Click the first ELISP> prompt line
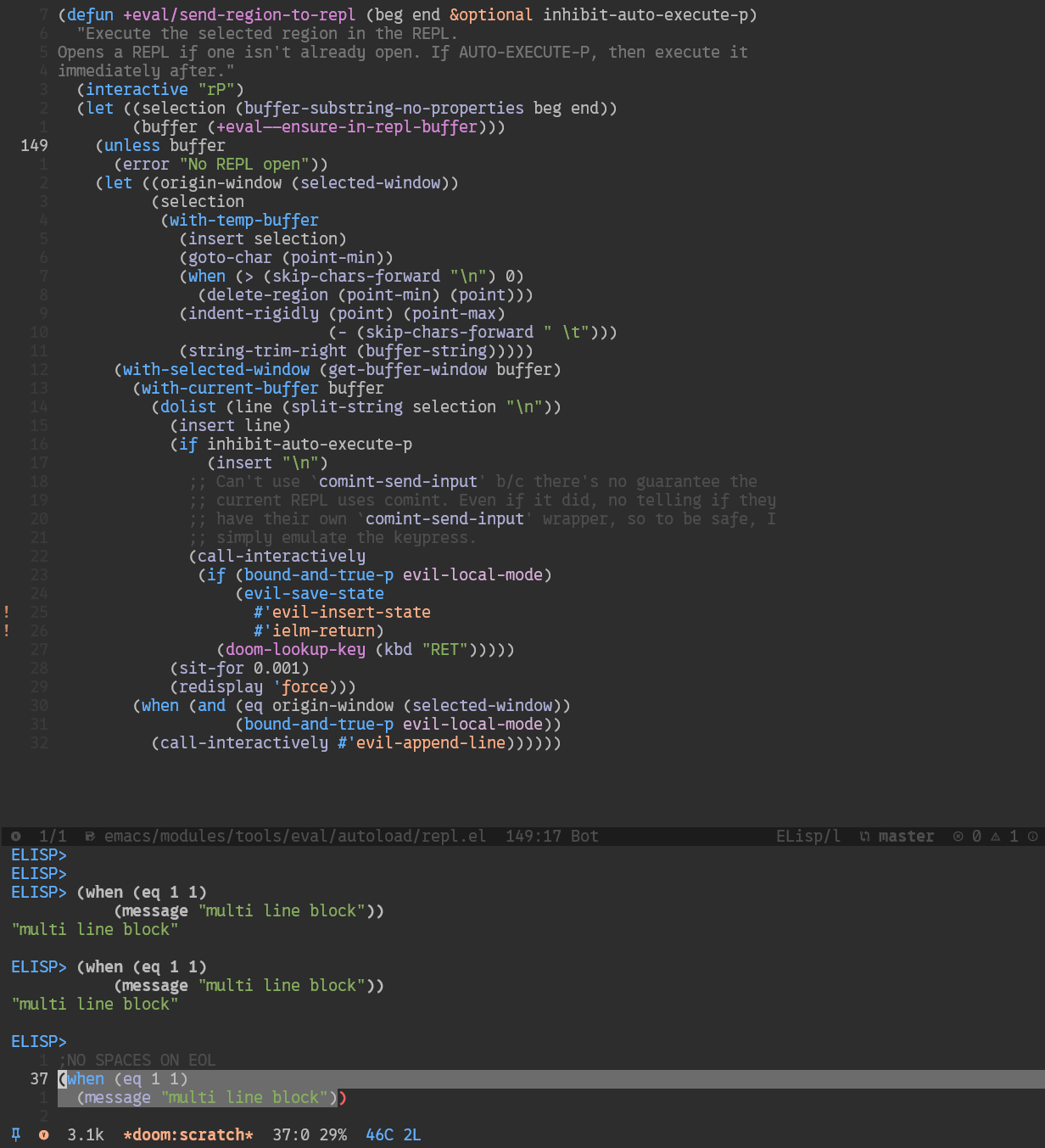Viewport: 1045px width, 1148px height. click(39, 854)
